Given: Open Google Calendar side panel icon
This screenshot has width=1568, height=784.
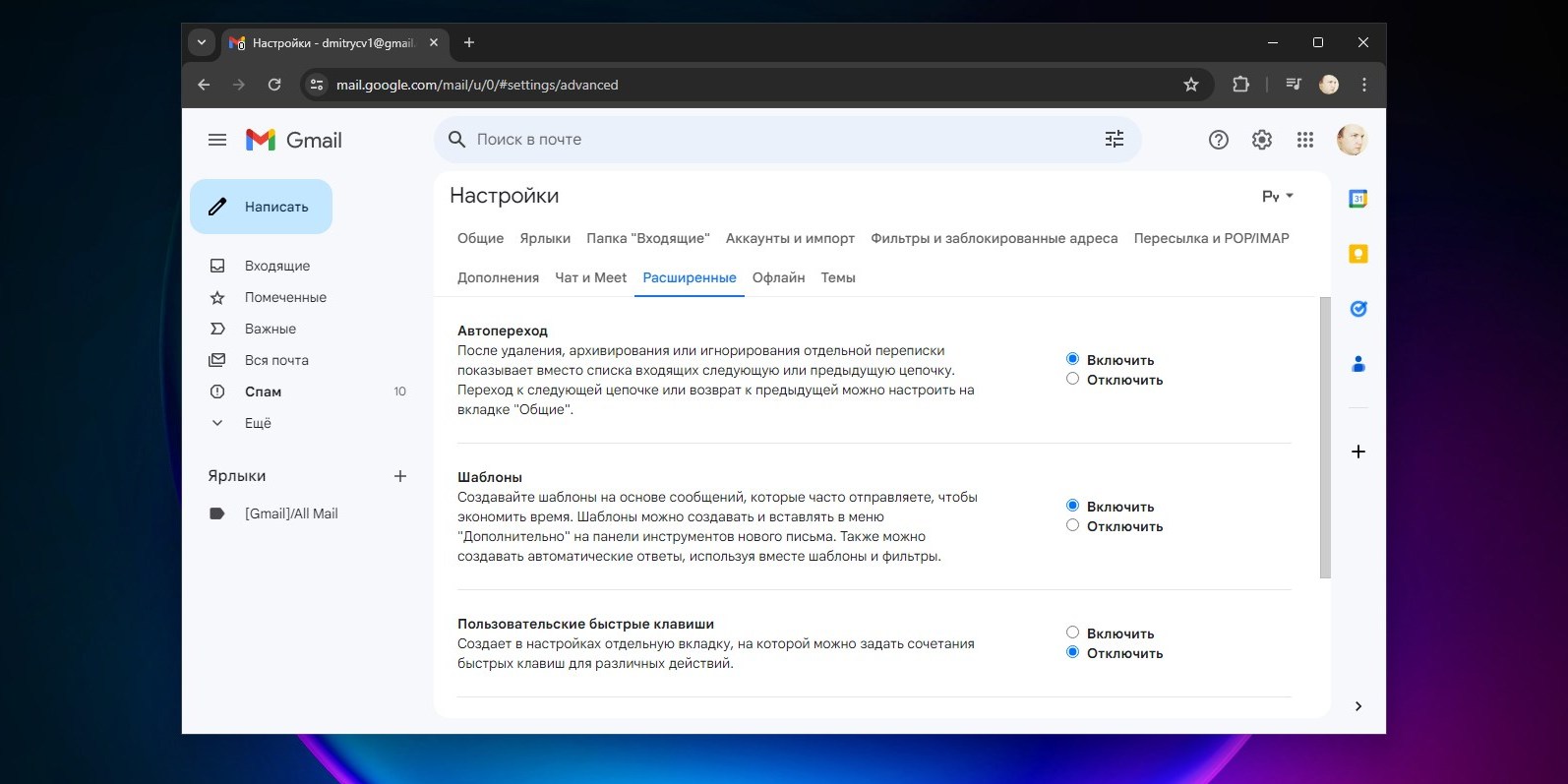Looking at the screenshot, I should [1358, 199].
